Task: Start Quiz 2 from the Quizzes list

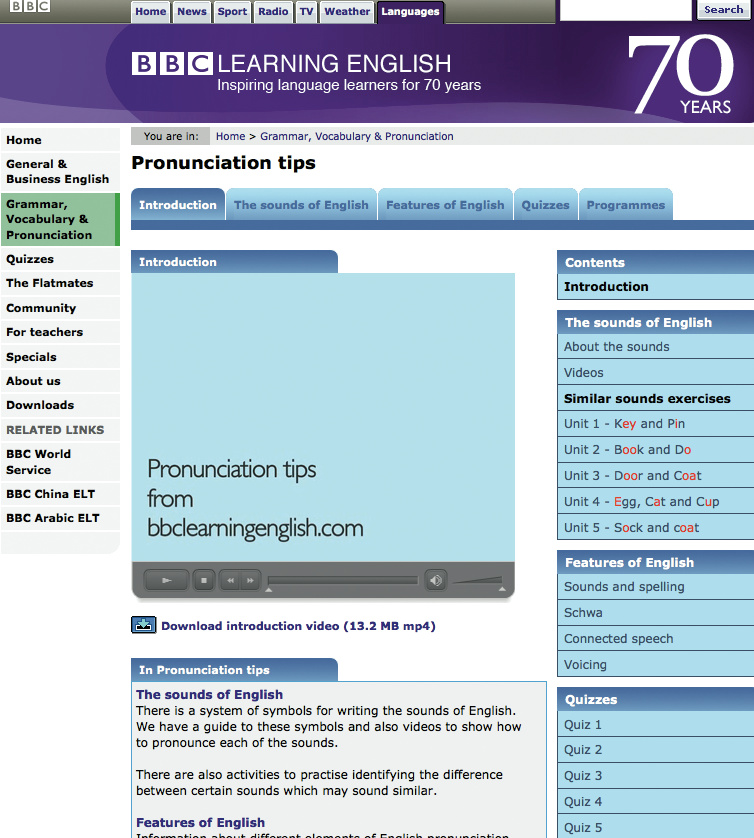Action: pyautogui.click(x=656, y=750)
